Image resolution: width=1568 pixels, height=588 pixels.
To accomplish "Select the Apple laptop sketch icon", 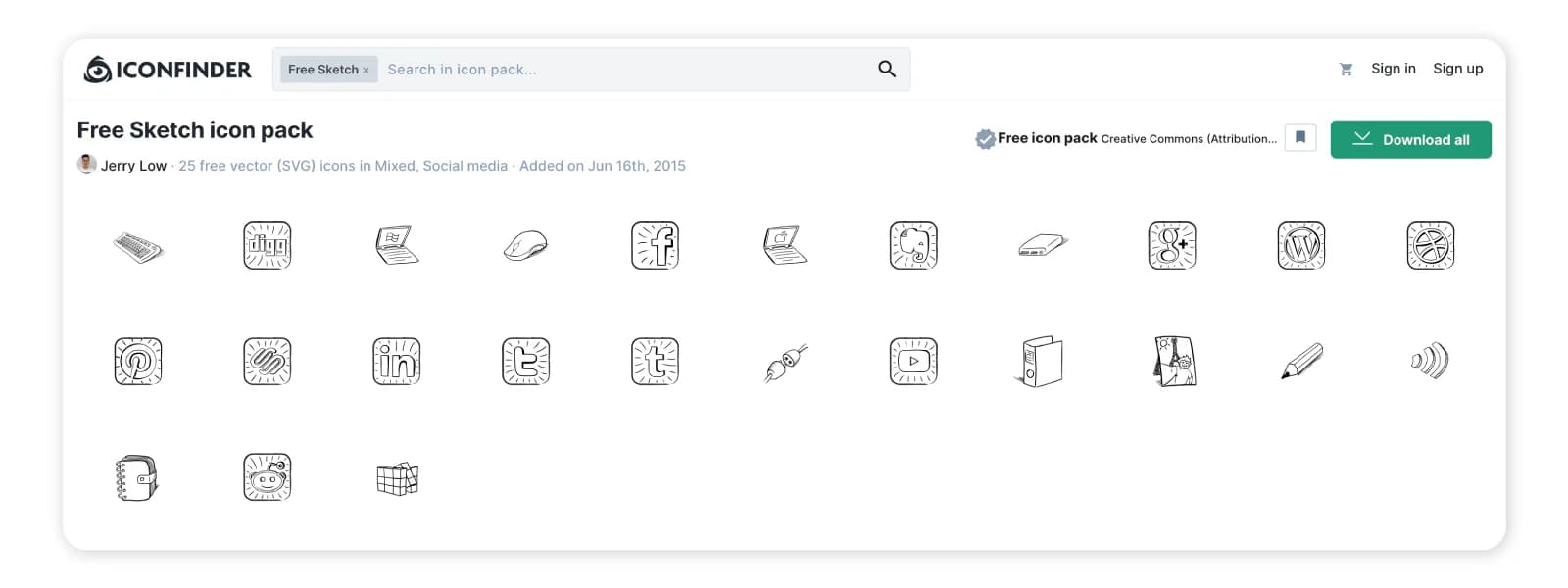I will [x=785, y=245].
